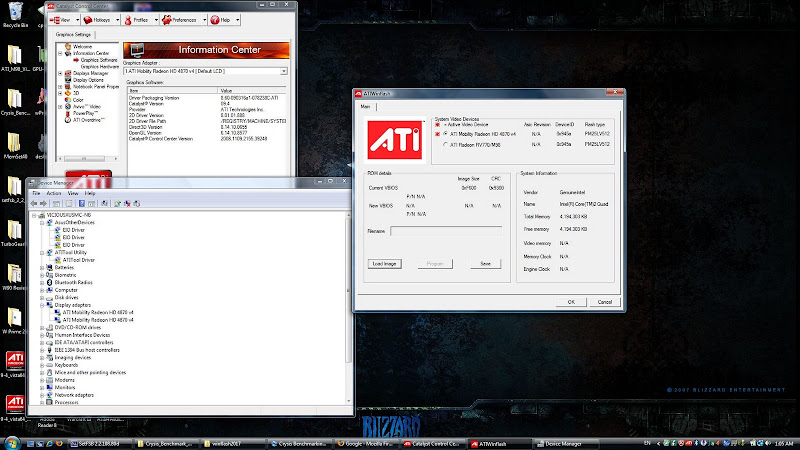800x450 pixels.
Task: Collapse the Information Center tree node
Action: (60, 53)
